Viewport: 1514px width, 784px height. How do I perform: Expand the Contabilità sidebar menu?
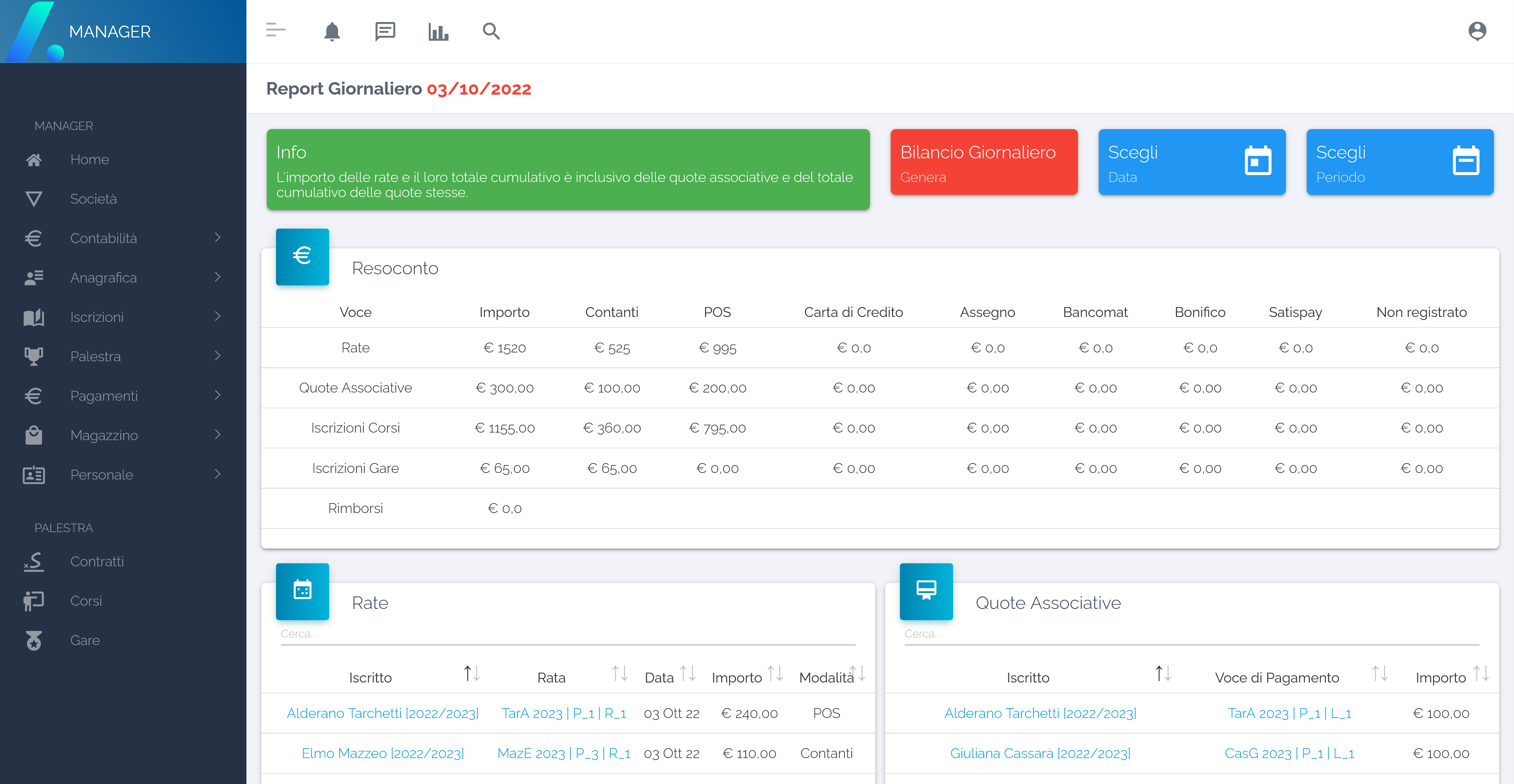click(103, 238)
